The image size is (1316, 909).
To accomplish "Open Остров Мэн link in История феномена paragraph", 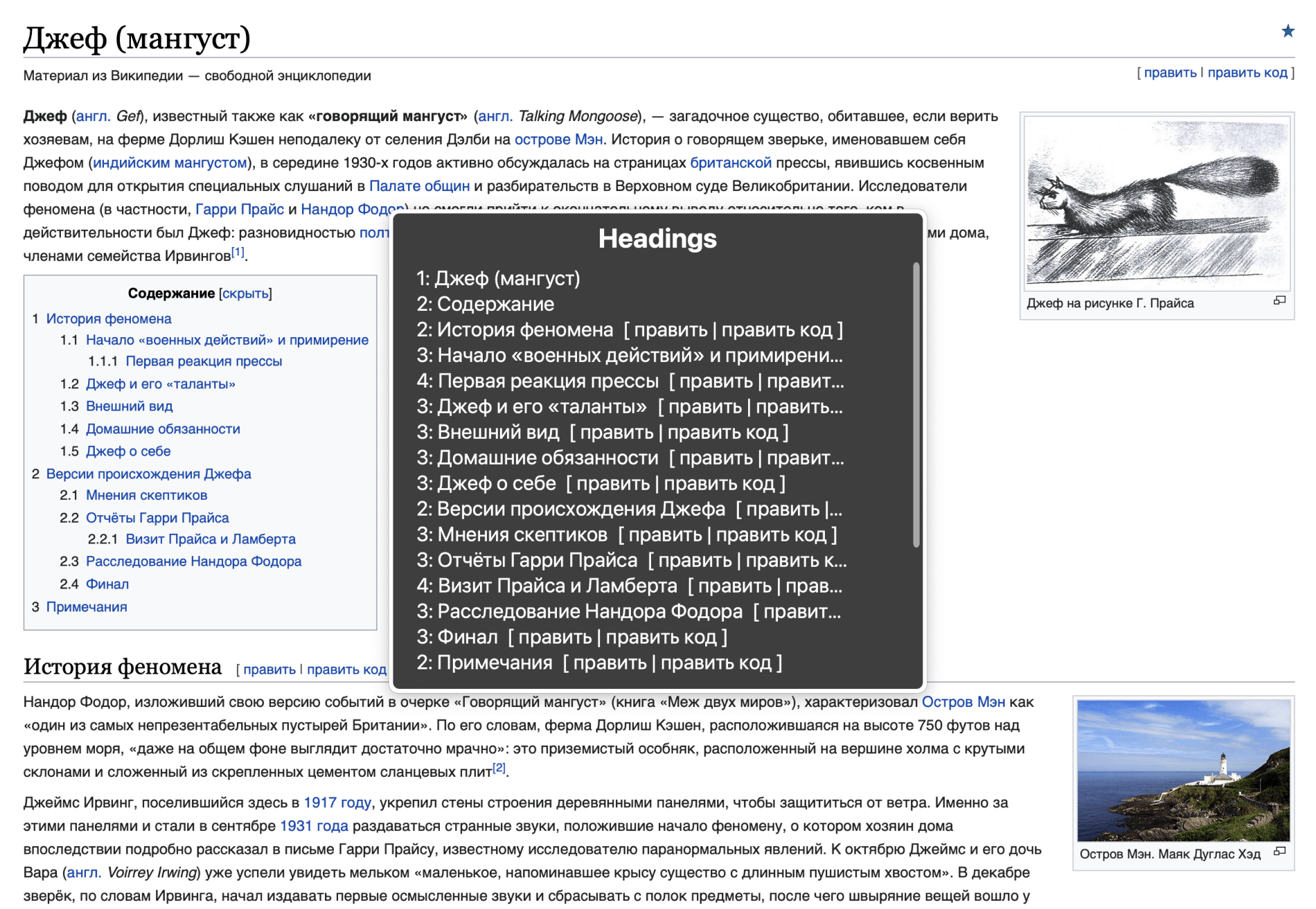I will (x=963, y=702).
